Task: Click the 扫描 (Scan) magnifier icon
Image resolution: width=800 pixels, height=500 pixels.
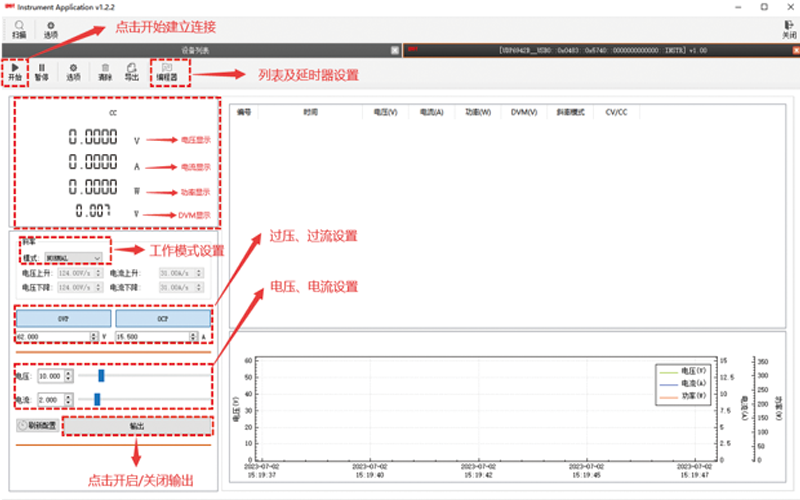Action: pos(19,28)
